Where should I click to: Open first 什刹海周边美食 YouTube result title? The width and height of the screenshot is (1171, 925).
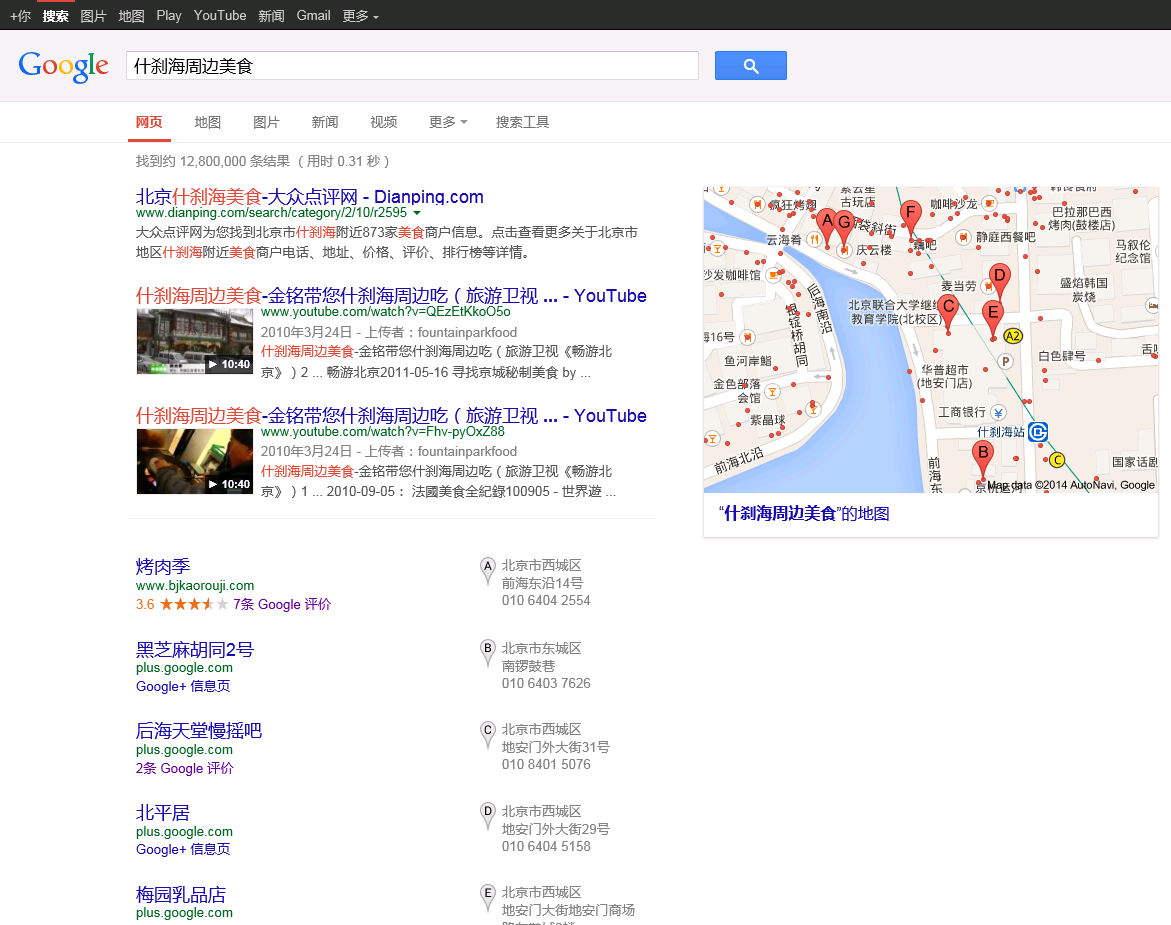point(391,296)
